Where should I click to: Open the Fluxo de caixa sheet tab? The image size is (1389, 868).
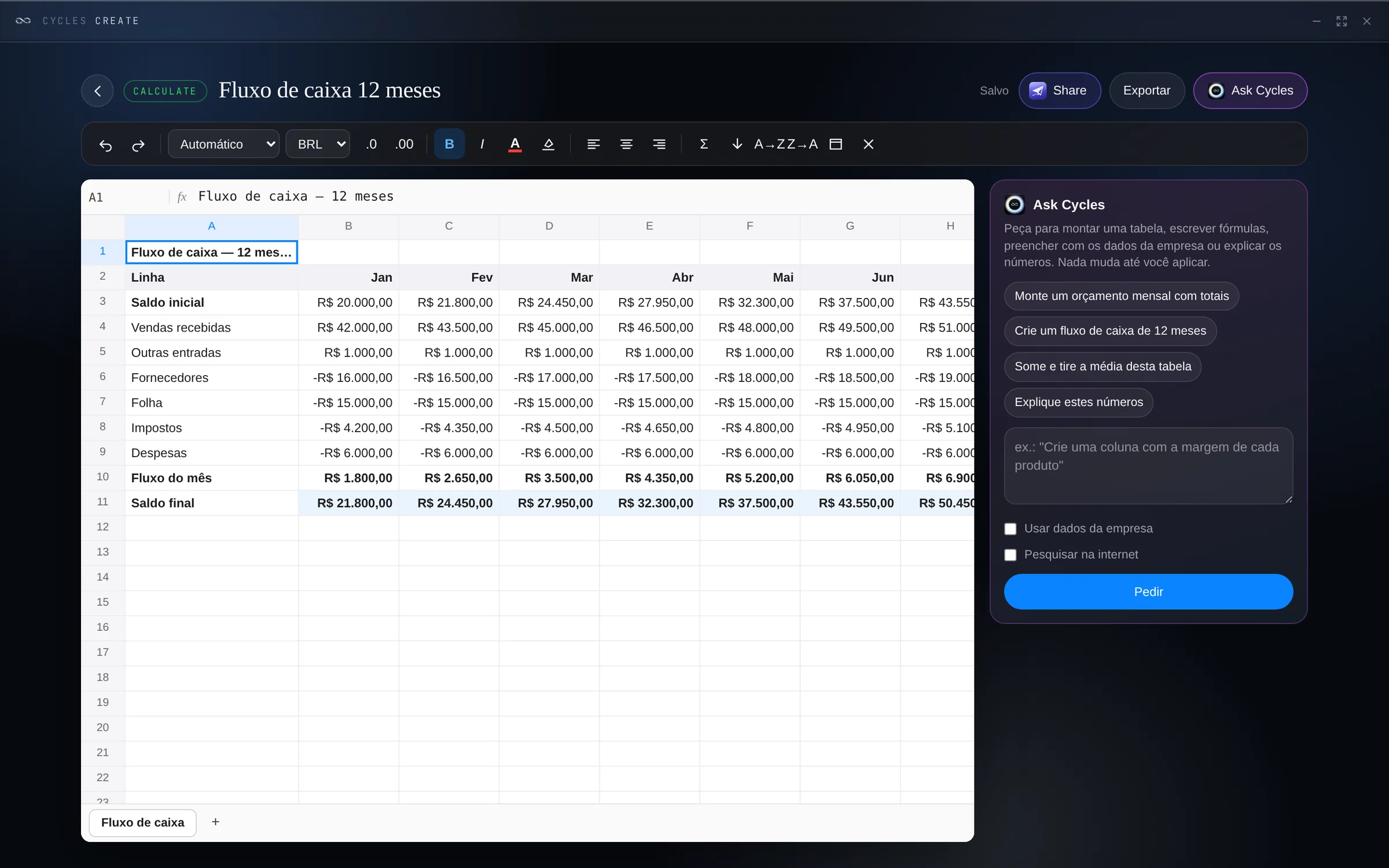[x=142, y=823]
